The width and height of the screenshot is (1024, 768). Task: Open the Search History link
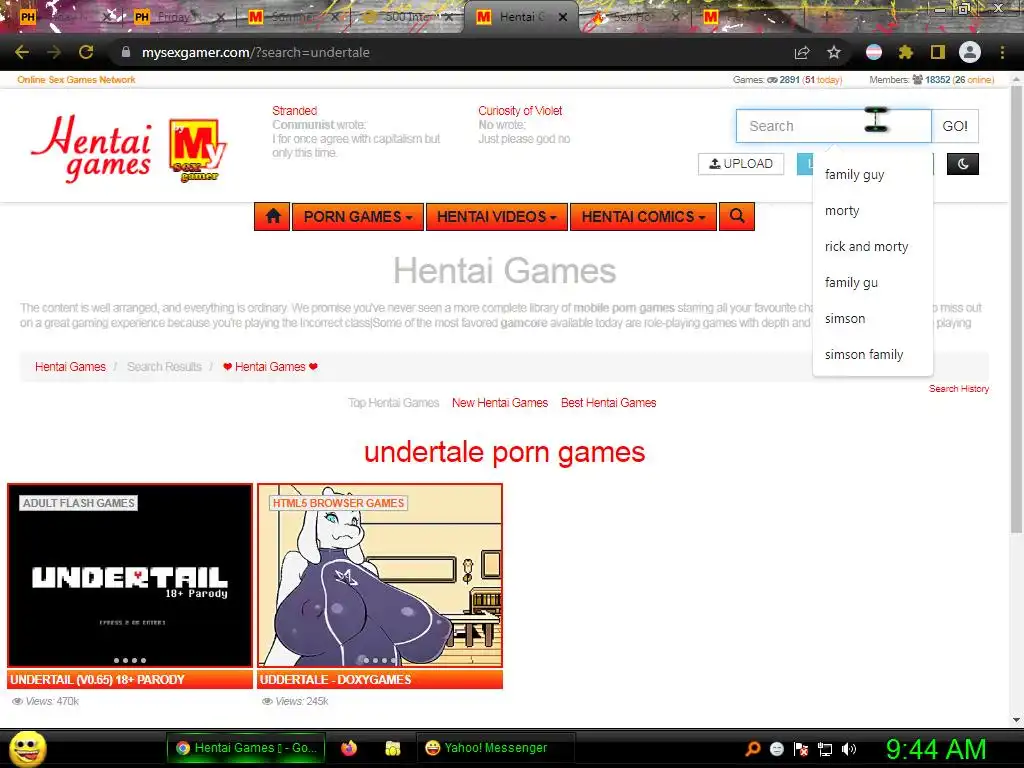(959, 389)
